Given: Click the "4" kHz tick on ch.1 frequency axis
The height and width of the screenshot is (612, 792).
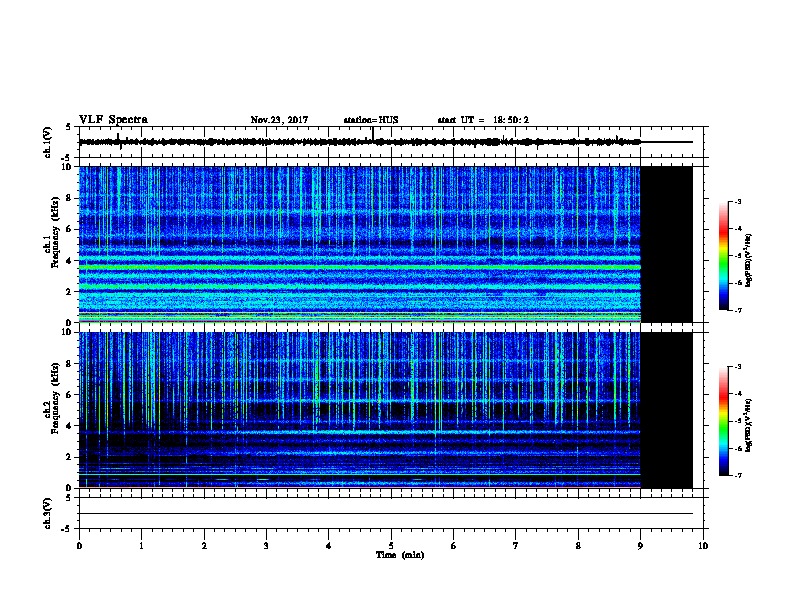Looking at the screenshot, I should (x=69, y=261).
